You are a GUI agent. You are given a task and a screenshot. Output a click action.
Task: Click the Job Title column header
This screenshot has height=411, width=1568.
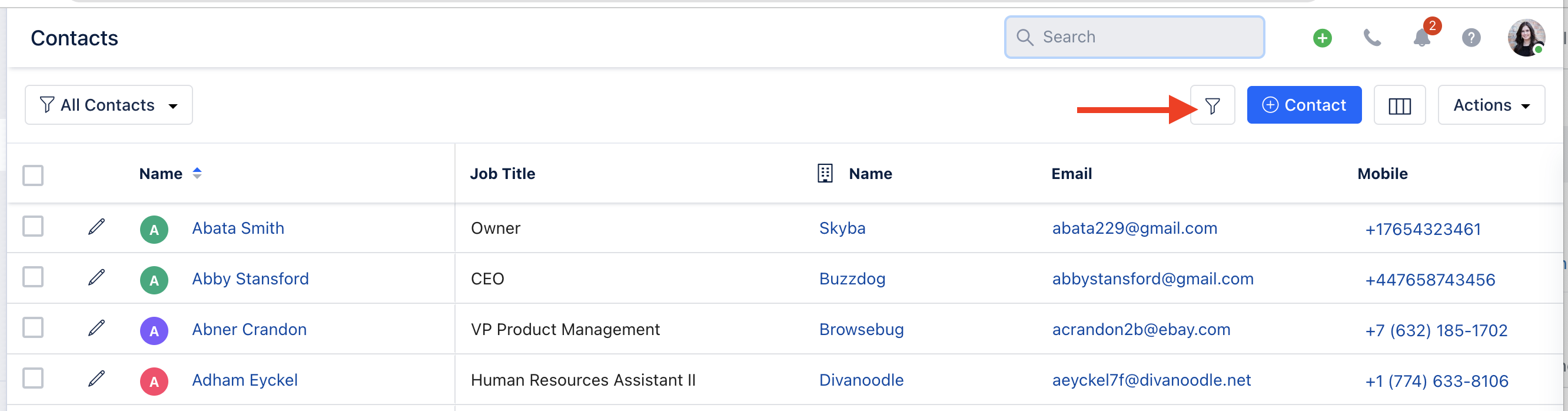[502, 174]
